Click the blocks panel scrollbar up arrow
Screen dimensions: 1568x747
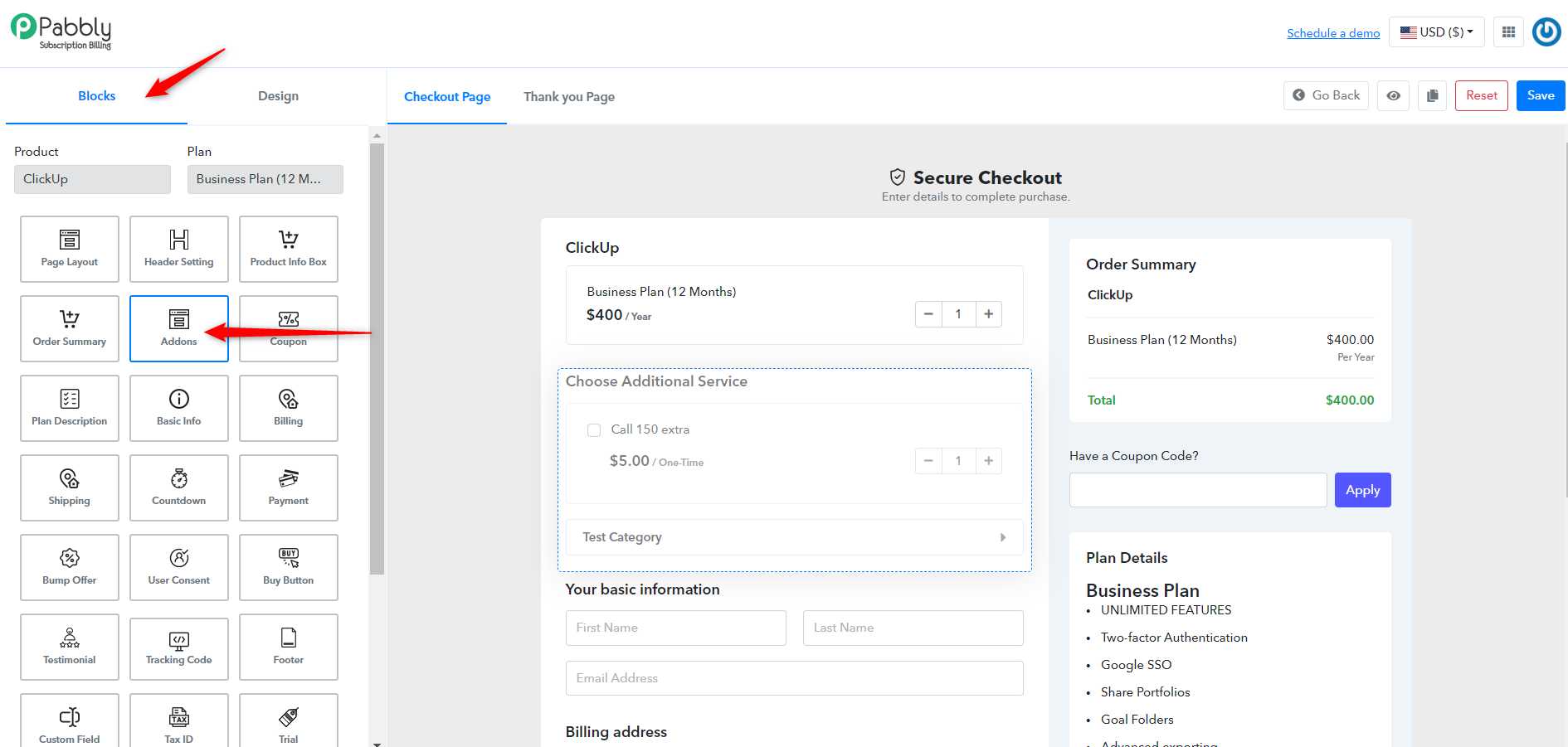pos(377,135)
